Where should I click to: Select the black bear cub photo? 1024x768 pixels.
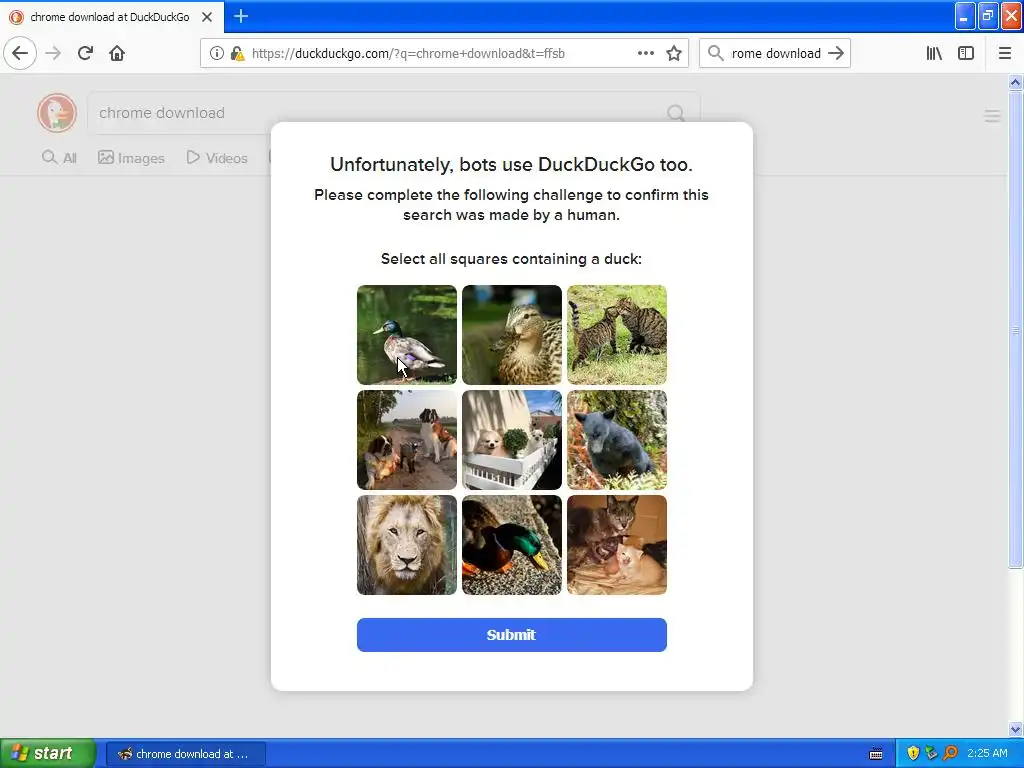tap(617, 440)
